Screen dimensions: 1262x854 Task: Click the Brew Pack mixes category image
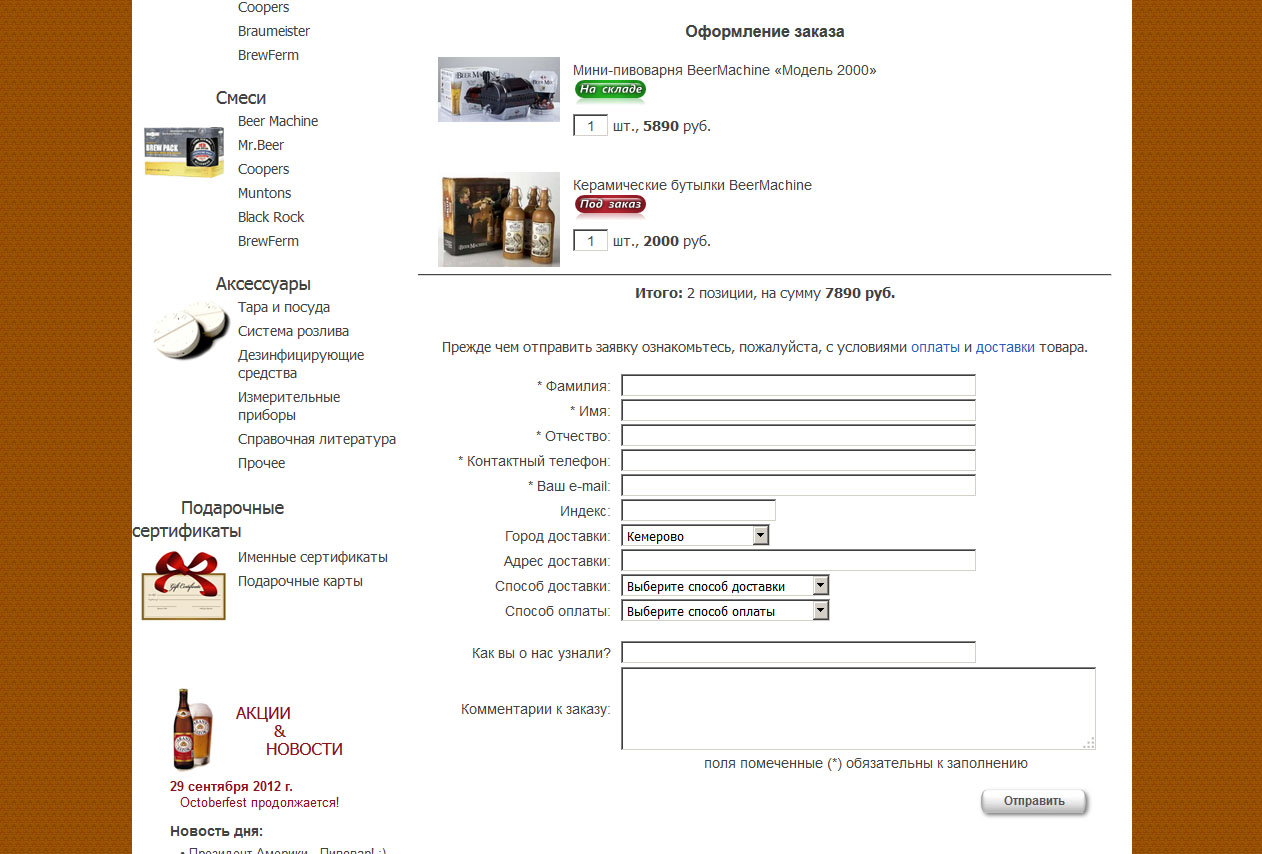click(184, 152)
